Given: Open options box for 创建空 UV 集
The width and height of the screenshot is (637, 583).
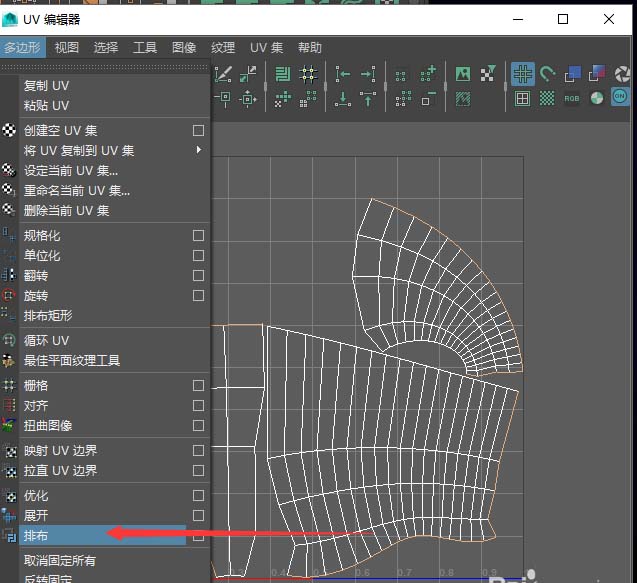Looking at the screenshot, I should tap(198, 131).
